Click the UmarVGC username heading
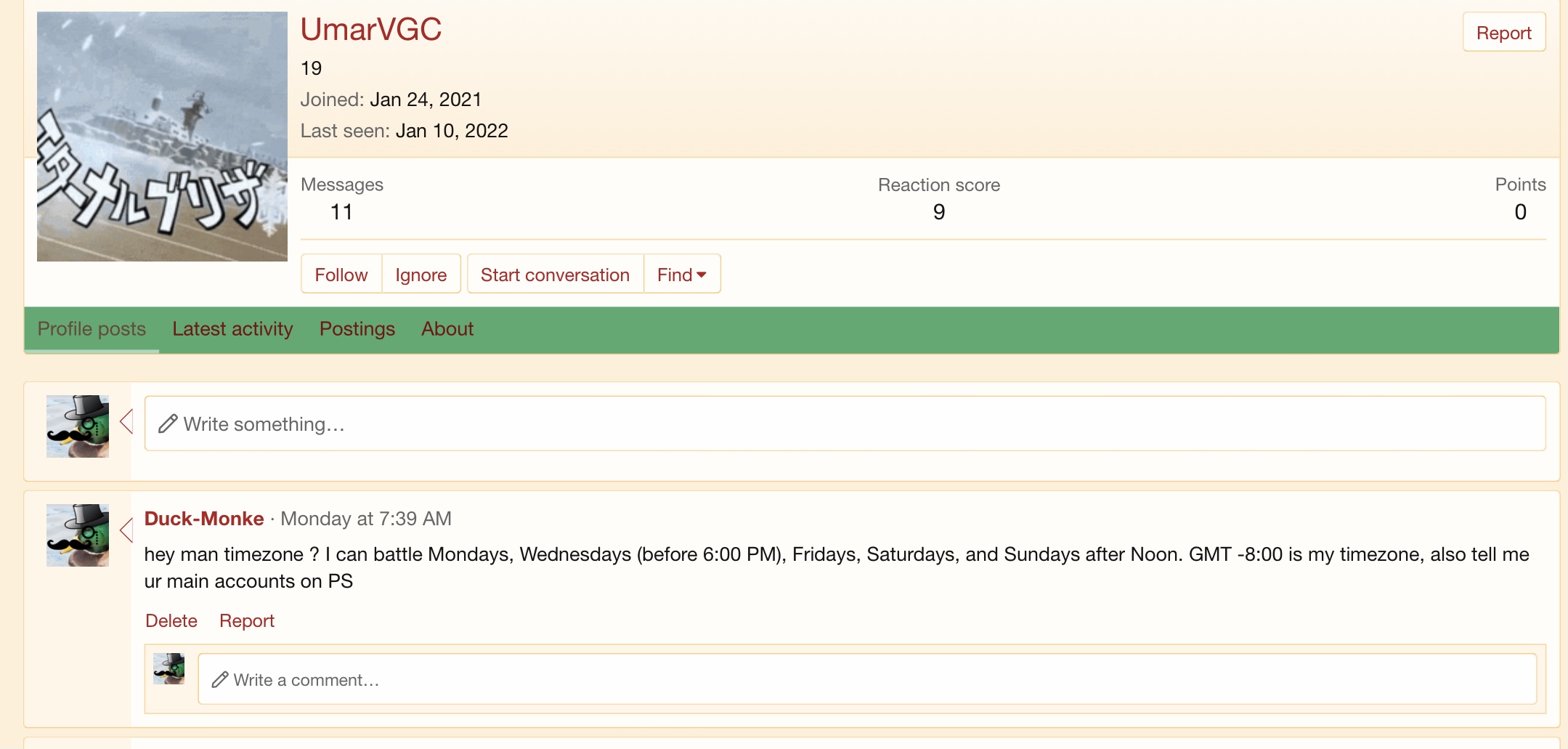The image size is (1568, 749). click(x=371, y=30)
